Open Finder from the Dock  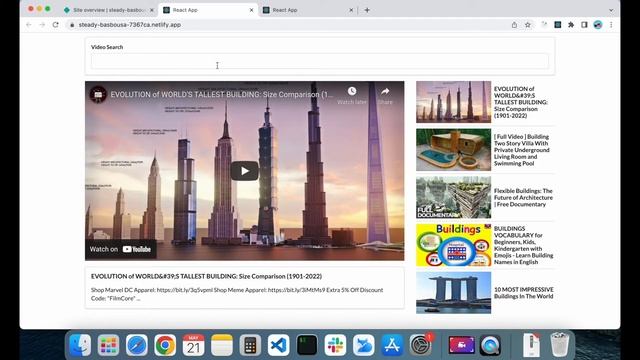click(80, 345)
